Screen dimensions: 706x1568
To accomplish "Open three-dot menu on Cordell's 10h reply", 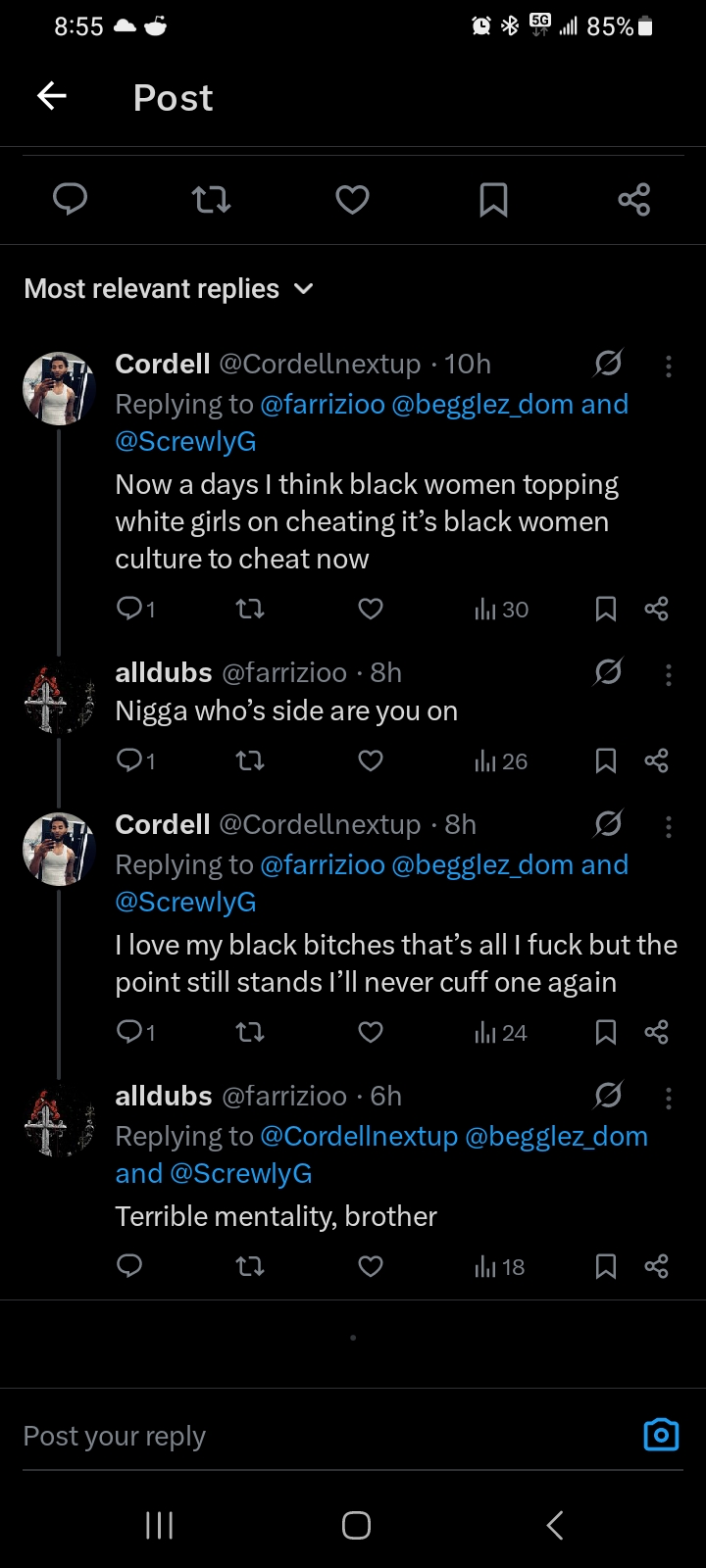I will tap(669, 366).
